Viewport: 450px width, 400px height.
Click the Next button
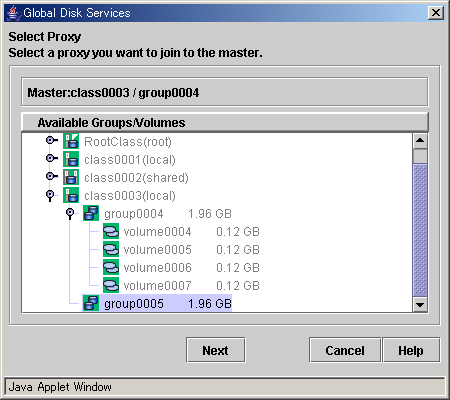216,350
